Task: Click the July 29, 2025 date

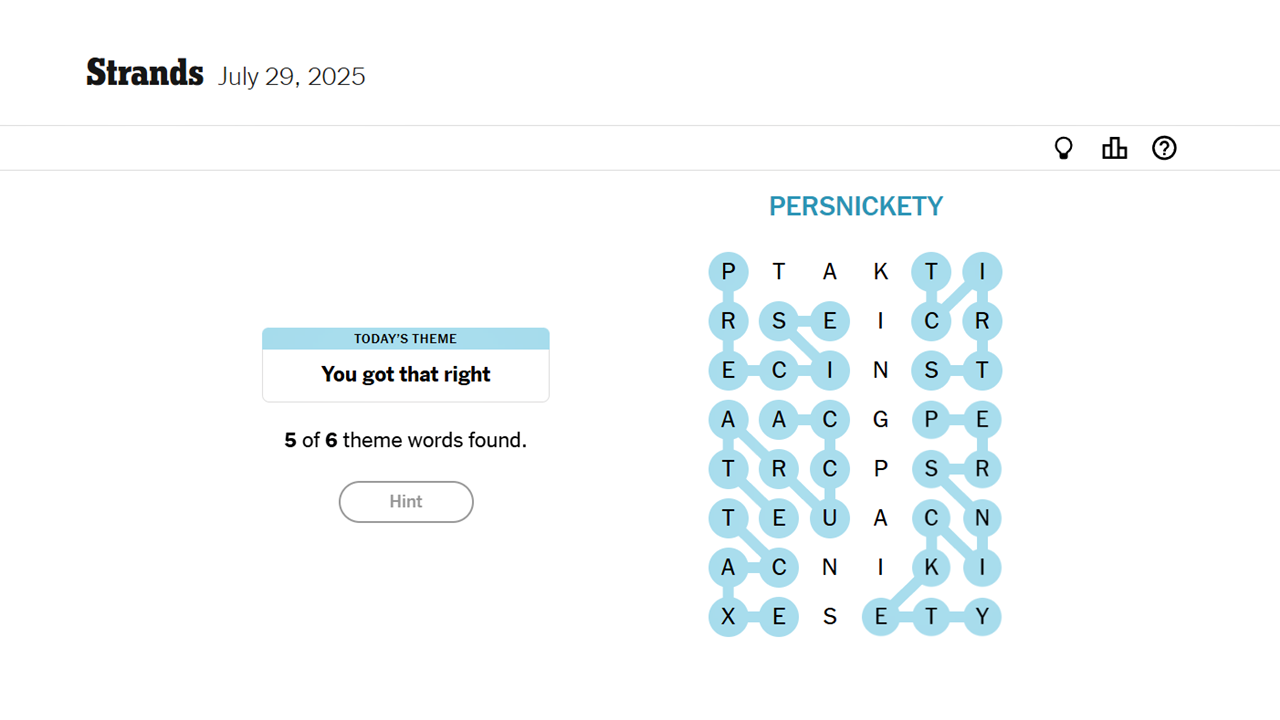Action: point(291,77)
